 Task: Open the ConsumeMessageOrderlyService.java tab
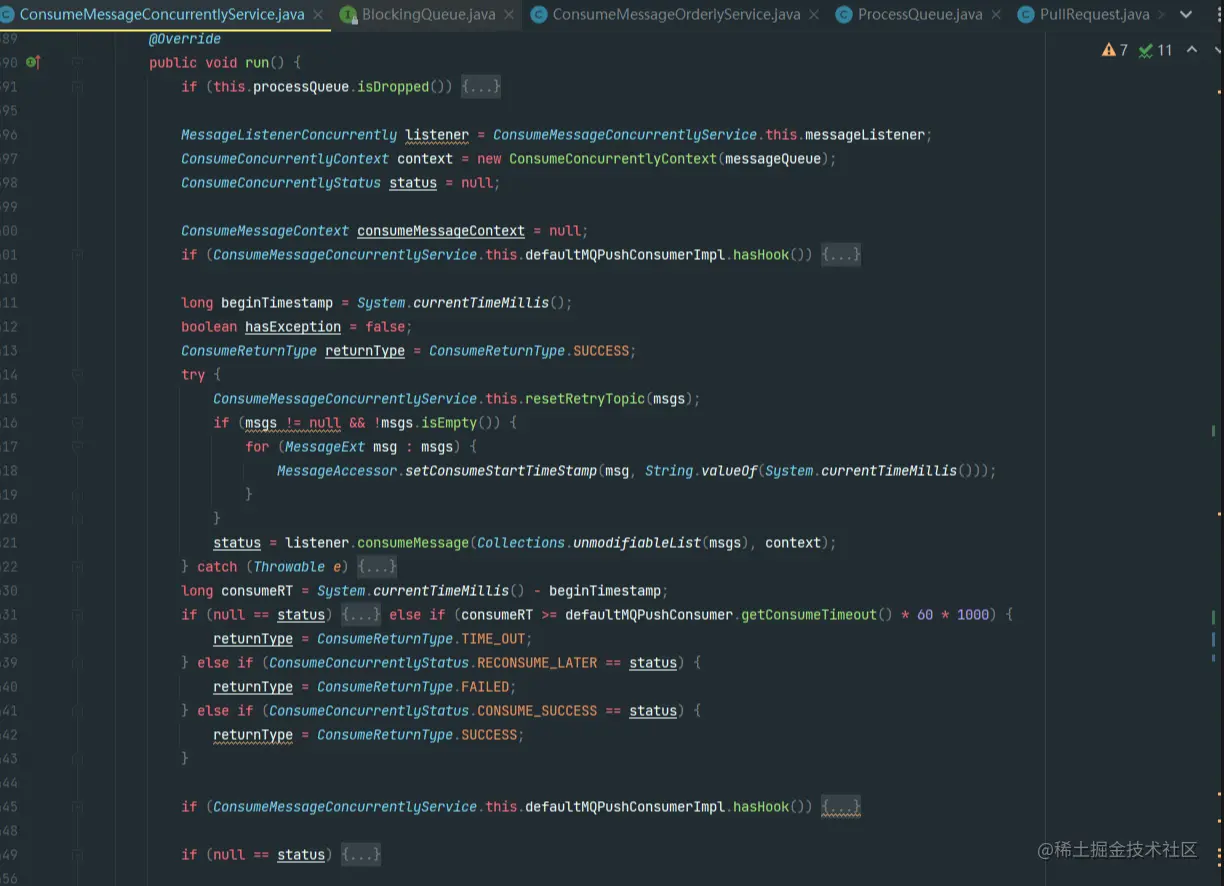(676, 14)
